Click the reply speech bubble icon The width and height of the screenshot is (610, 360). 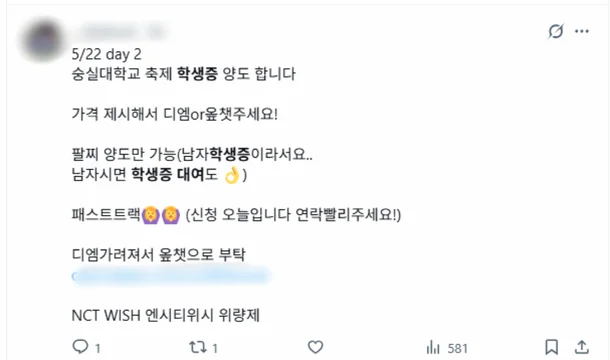(81, 346)
